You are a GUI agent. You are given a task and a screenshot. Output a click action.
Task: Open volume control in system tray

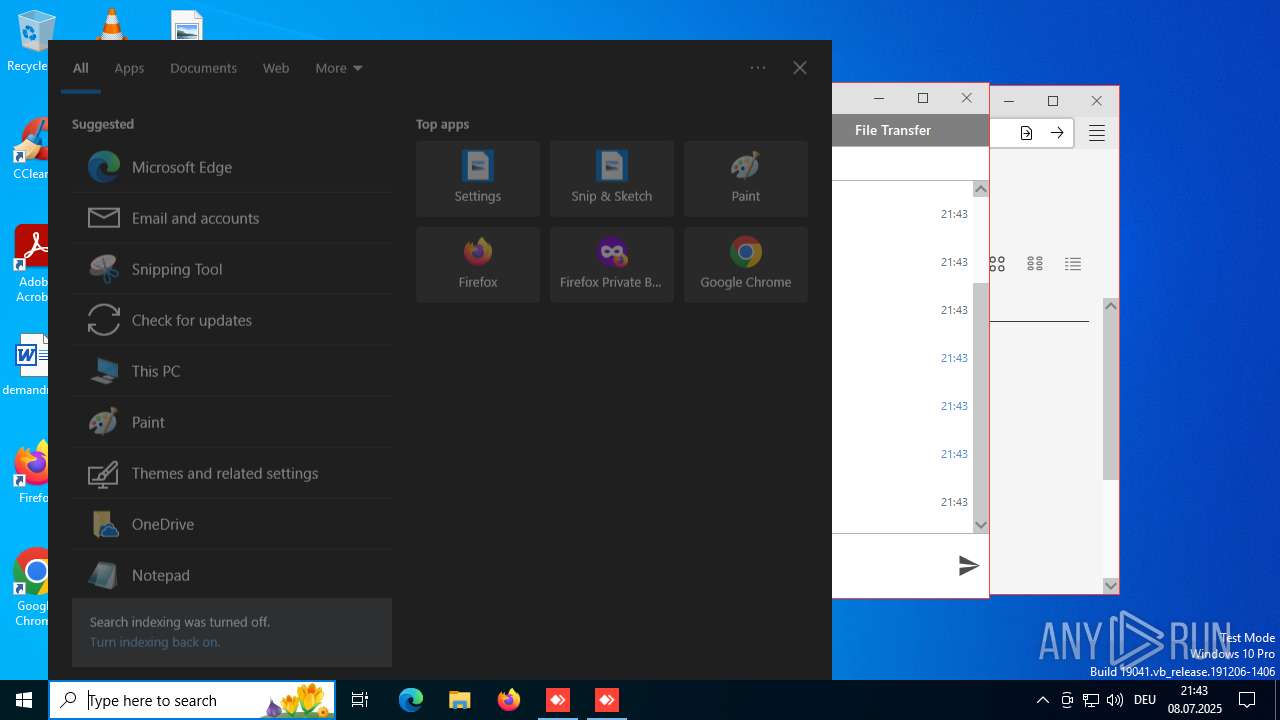click(x=1115, y=700)
